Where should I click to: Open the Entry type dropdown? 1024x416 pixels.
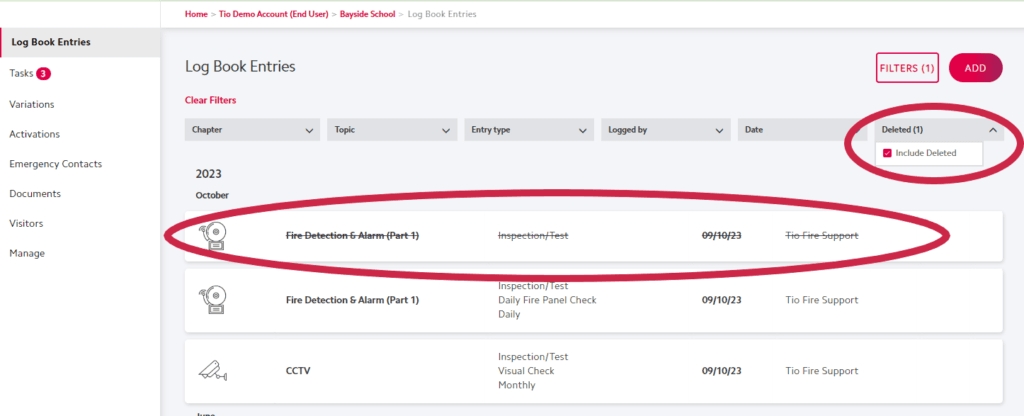click(529, 130)
